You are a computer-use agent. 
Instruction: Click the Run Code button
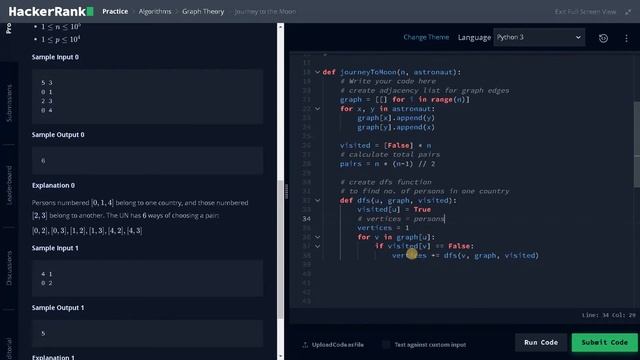(541, 342)
